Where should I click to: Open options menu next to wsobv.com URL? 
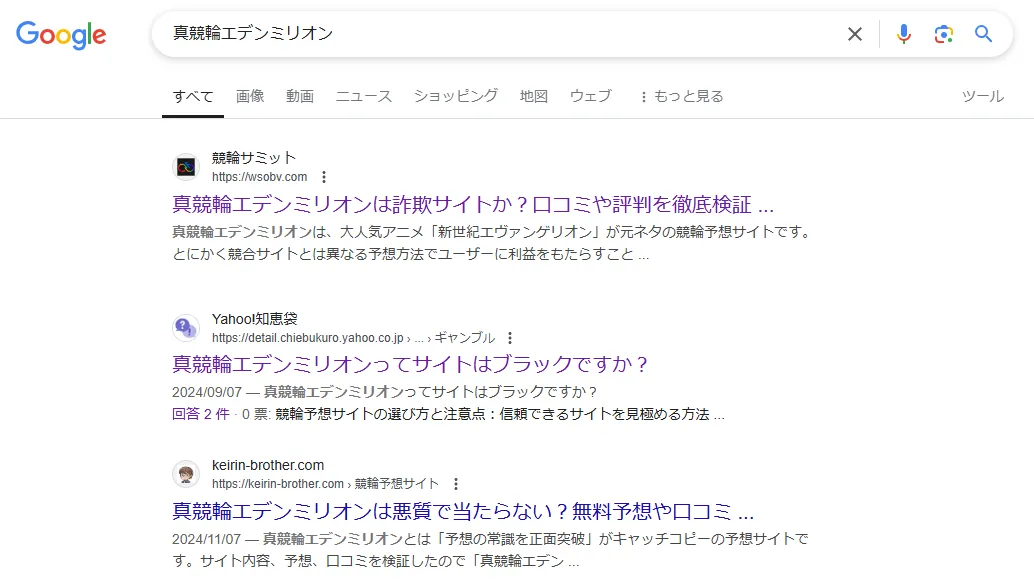(324, 177)
